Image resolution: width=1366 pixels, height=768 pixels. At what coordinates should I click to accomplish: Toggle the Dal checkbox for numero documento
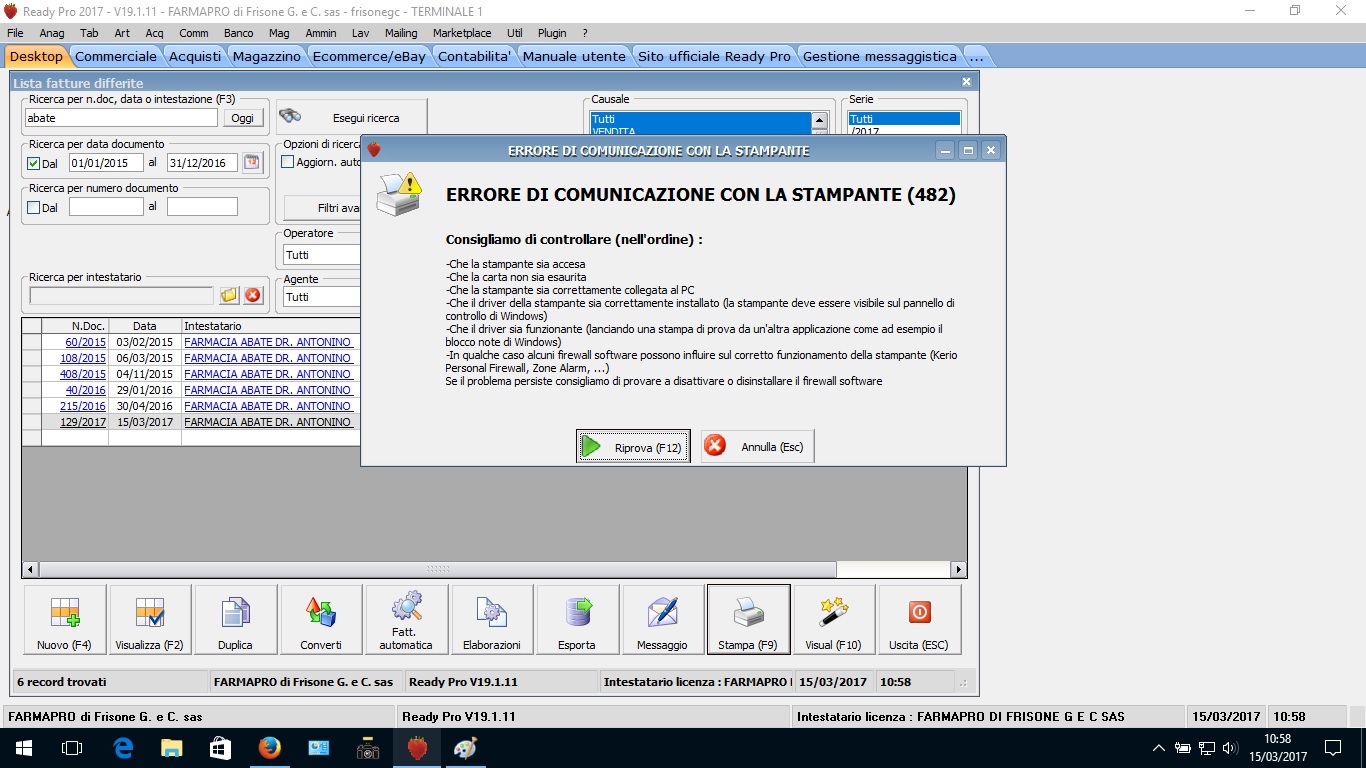tap(34, 208)
